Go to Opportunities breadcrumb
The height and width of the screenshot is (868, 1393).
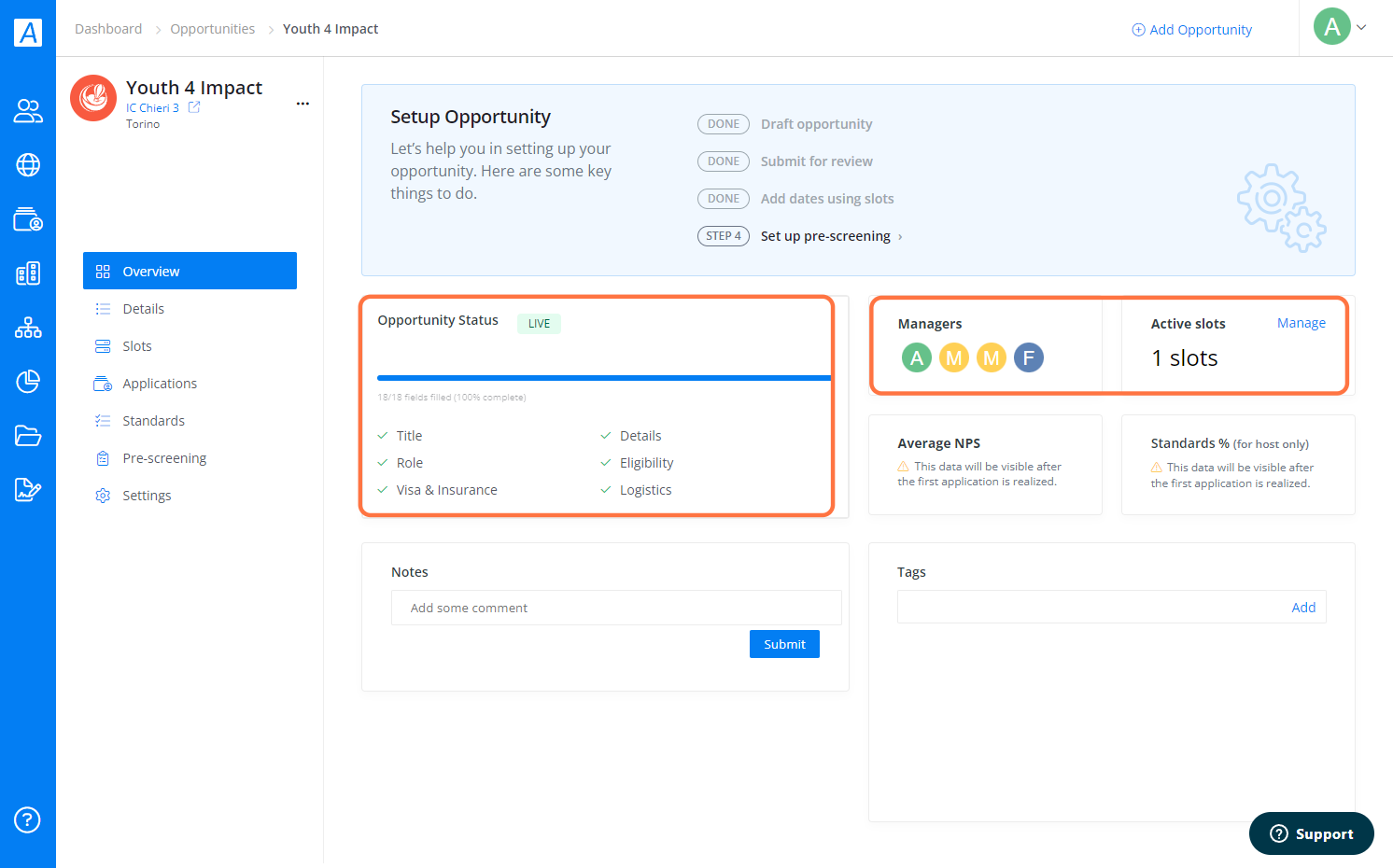pos(212,29)
